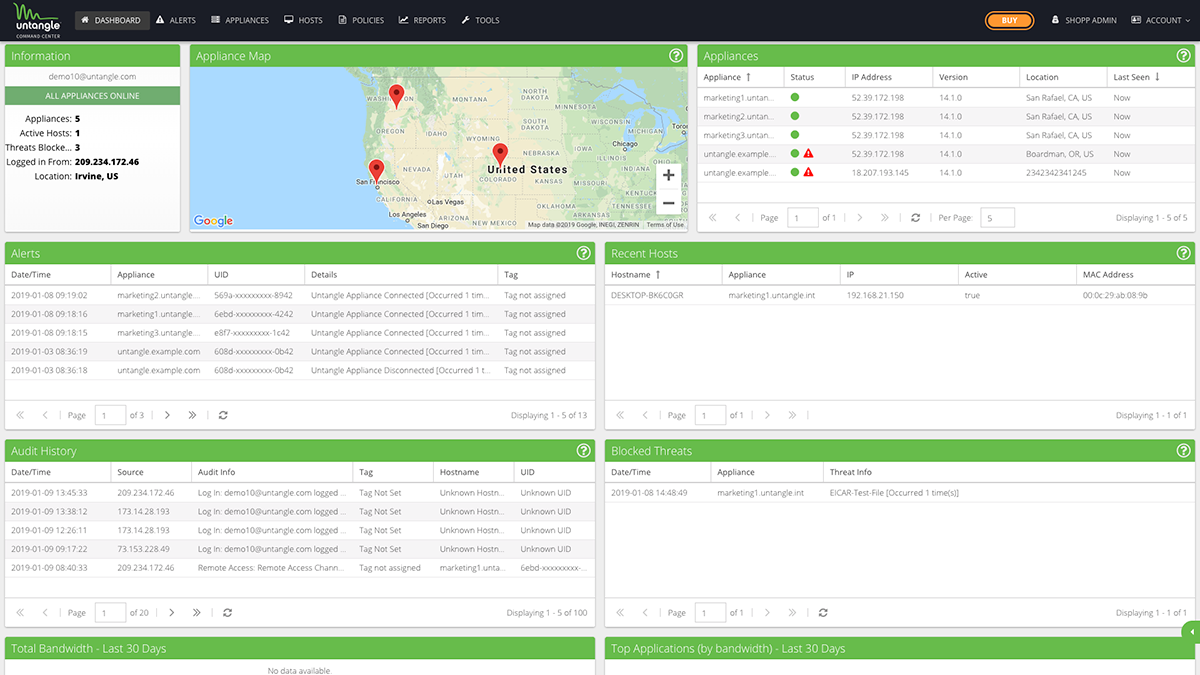This screenshot has width=1200, height=675.
Task: Click the Untangle Command Center logo
Action: tap(38, 19)
